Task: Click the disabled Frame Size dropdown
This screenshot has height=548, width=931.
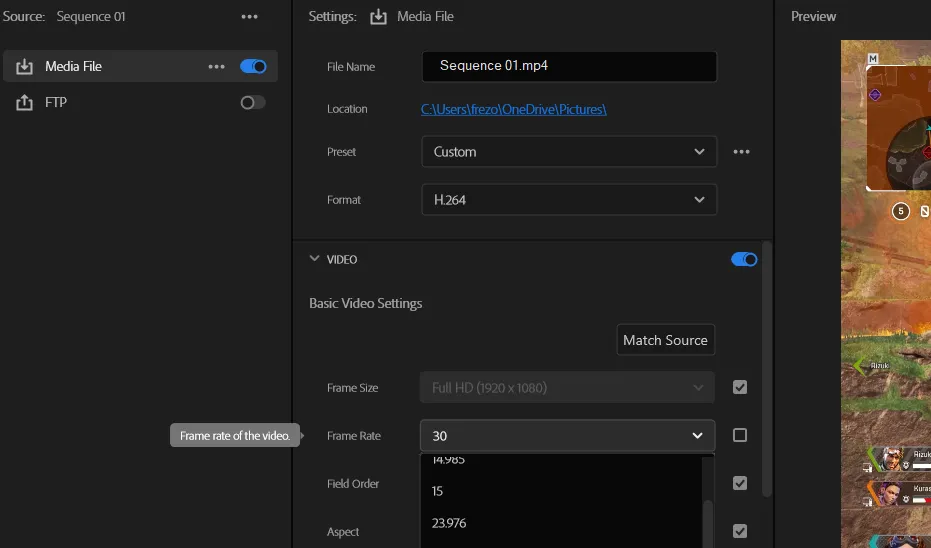Action: point(567,387)
